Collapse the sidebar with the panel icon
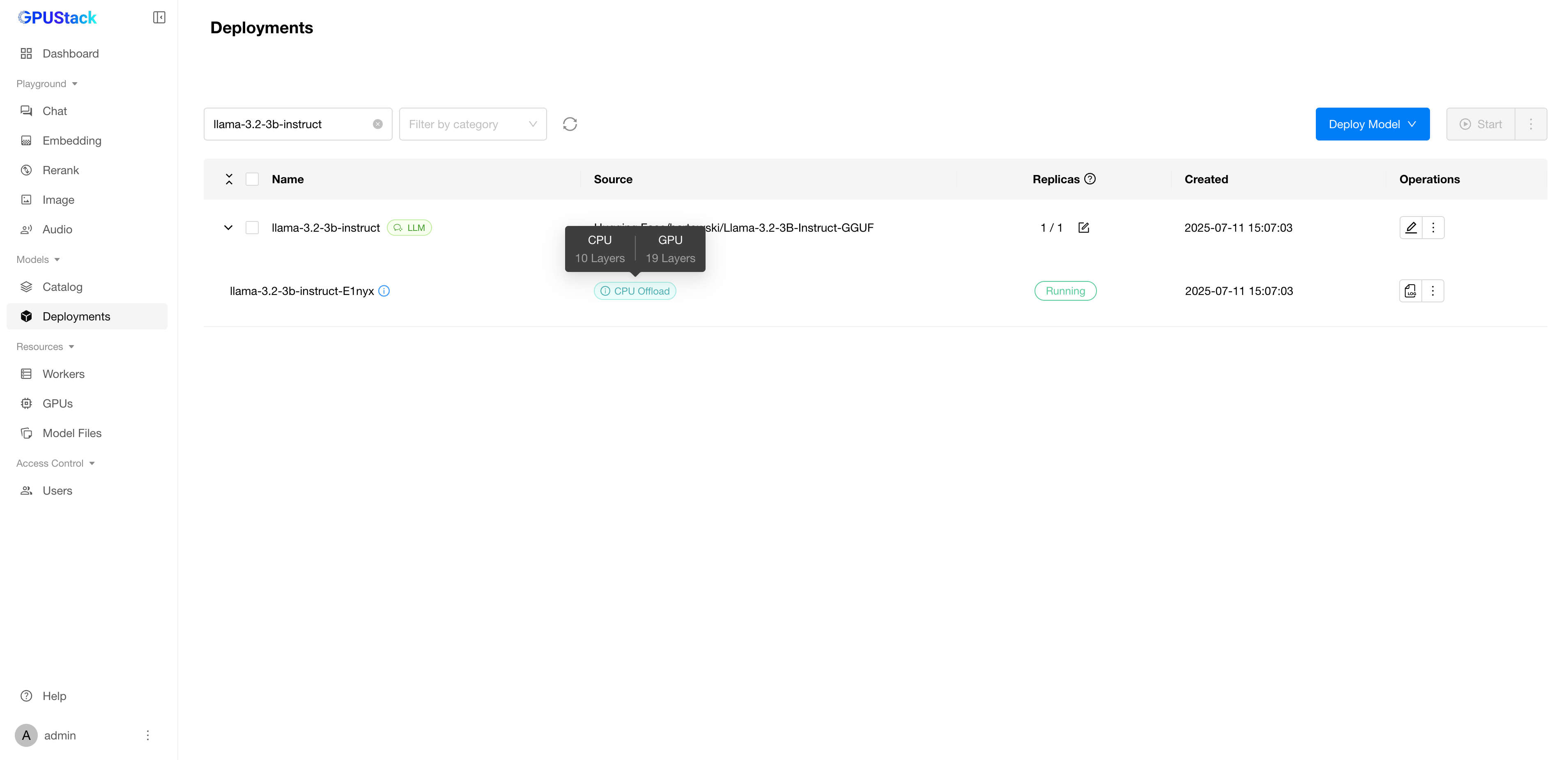 coord(159,17)
